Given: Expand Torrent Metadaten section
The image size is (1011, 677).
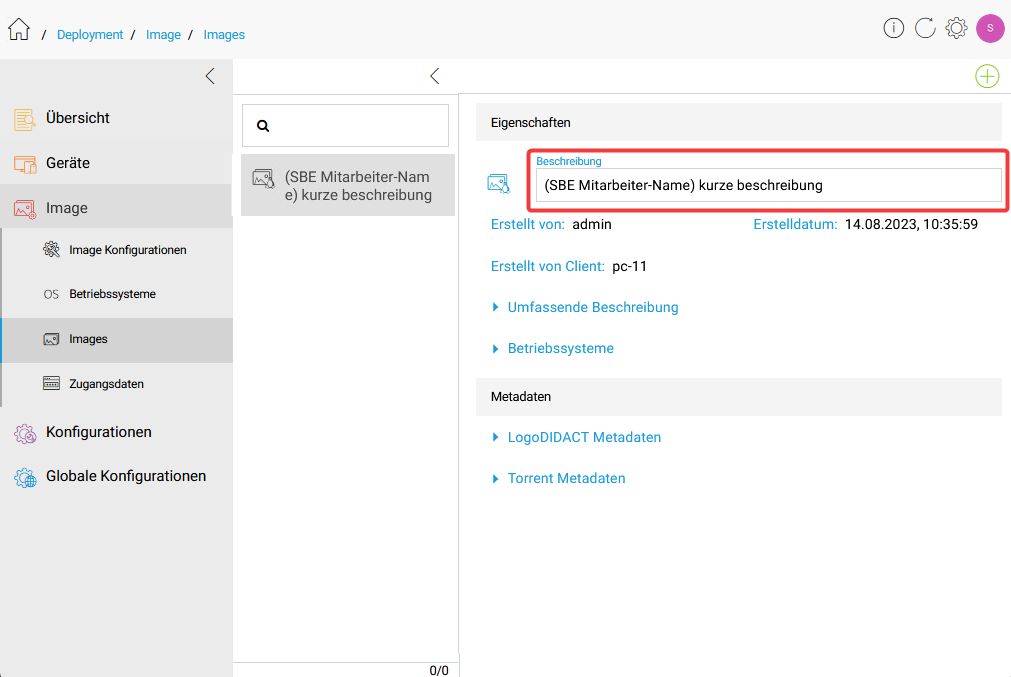Looking at the screenshot, I should (566, 478).
